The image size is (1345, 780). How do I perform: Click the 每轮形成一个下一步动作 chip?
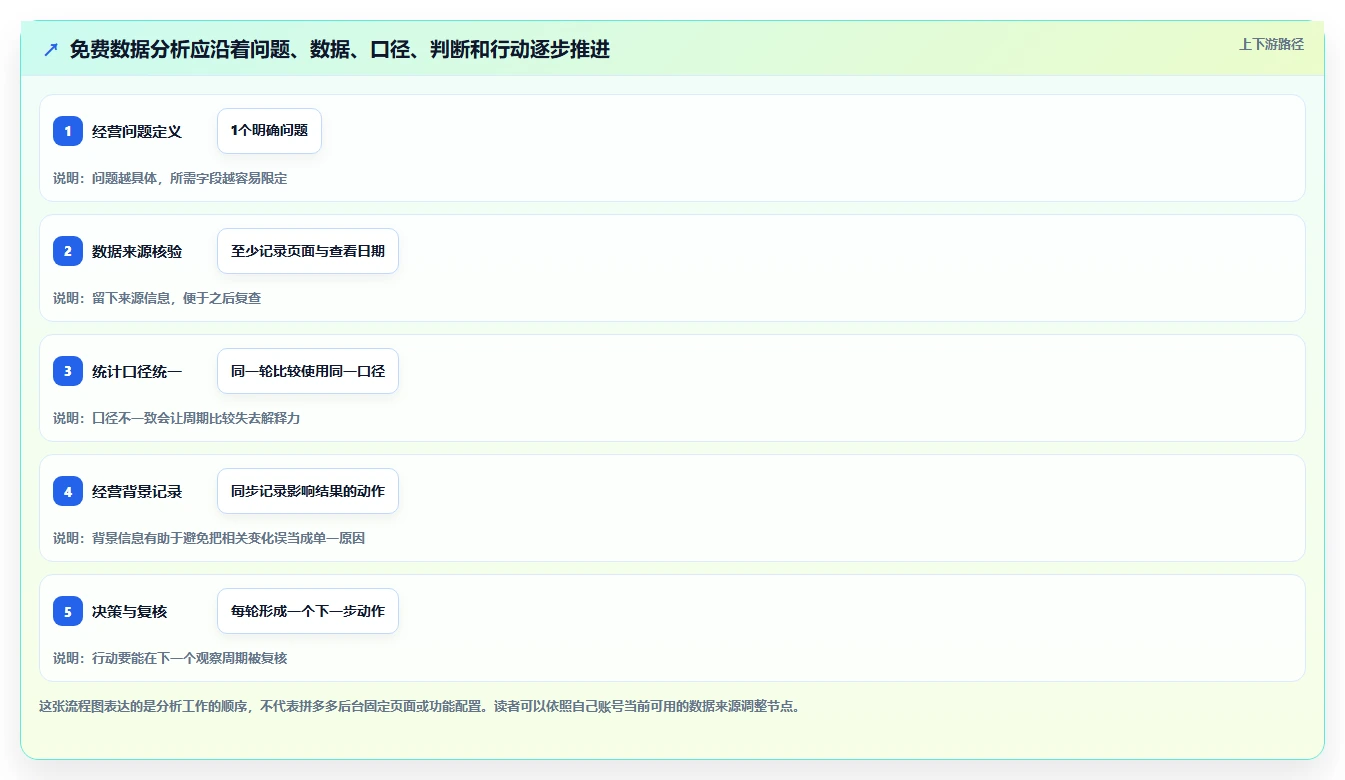click(x=308, y=611)
